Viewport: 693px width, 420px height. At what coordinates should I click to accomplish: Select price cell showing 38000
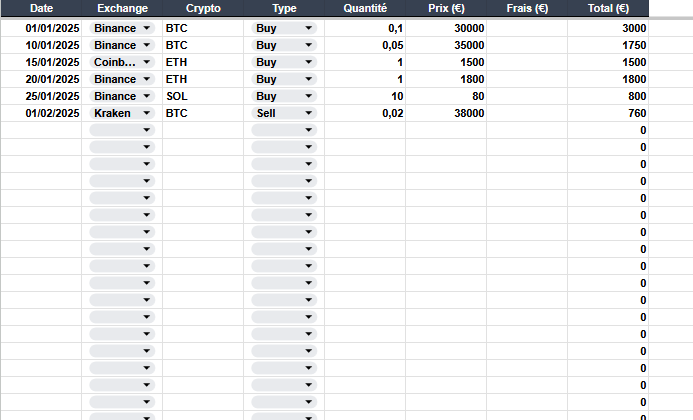[446, 113]
